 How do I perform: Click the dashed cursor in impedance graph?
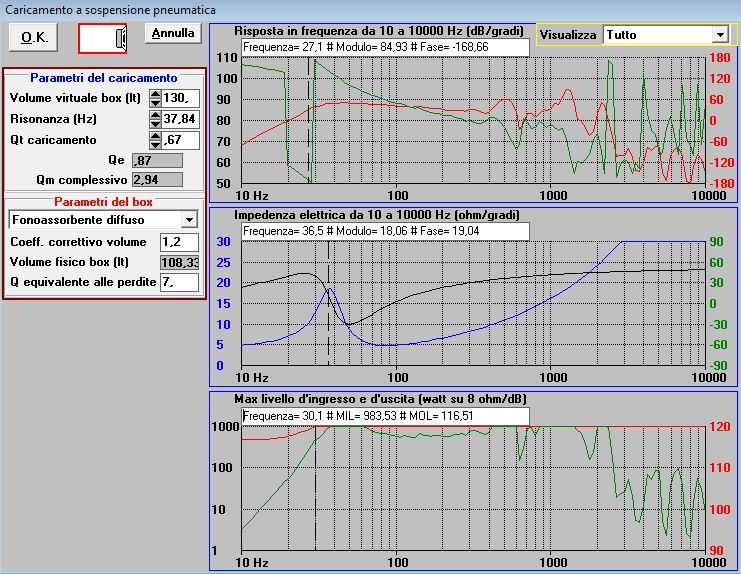point(328,303)
